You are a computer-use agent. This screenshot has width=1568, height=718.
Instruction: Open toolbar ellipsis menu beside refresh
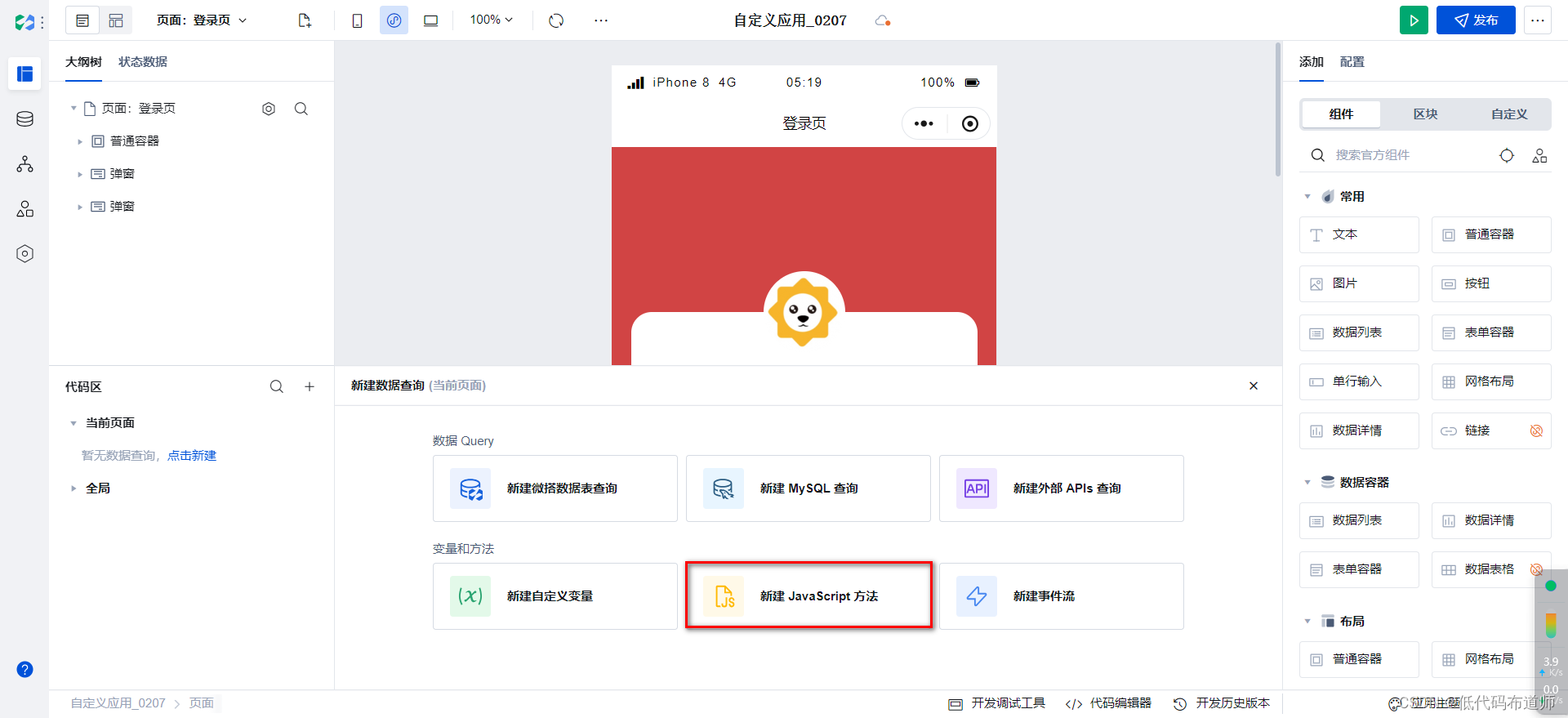[x=601, y=20]
